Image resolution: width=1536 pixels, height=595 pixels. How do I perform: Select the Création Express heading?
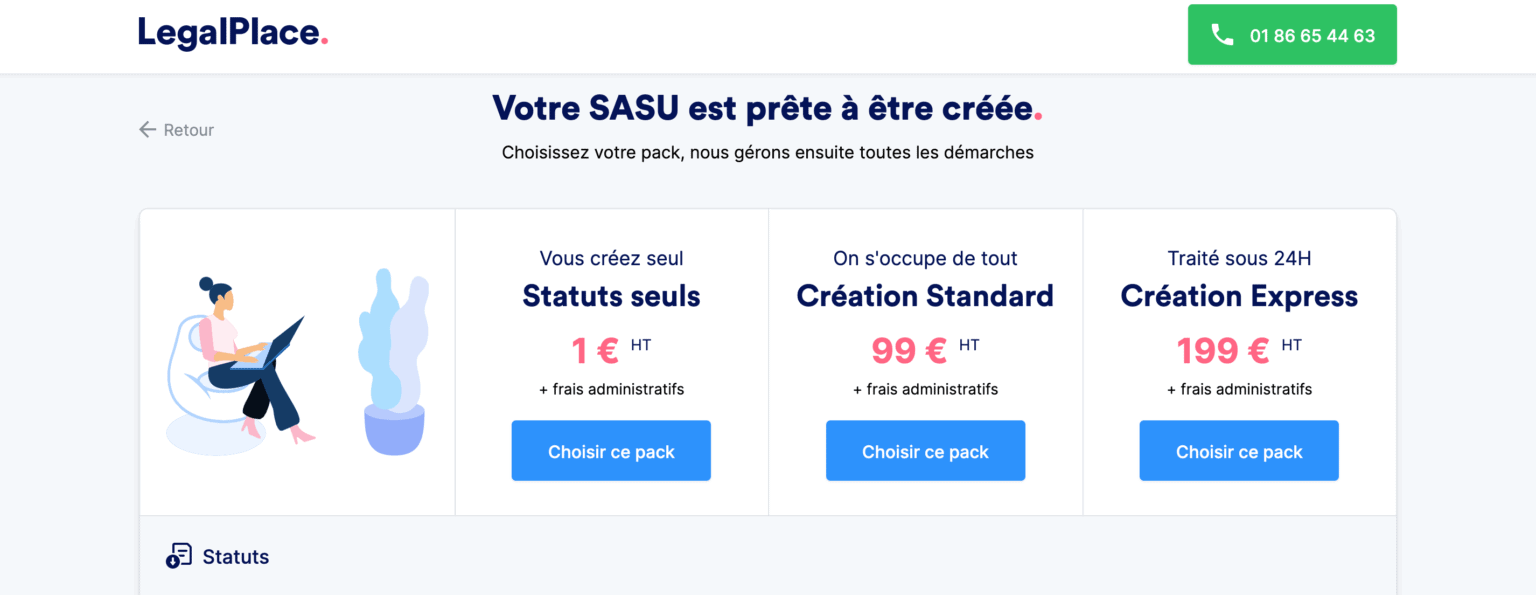pos(1239,296)
